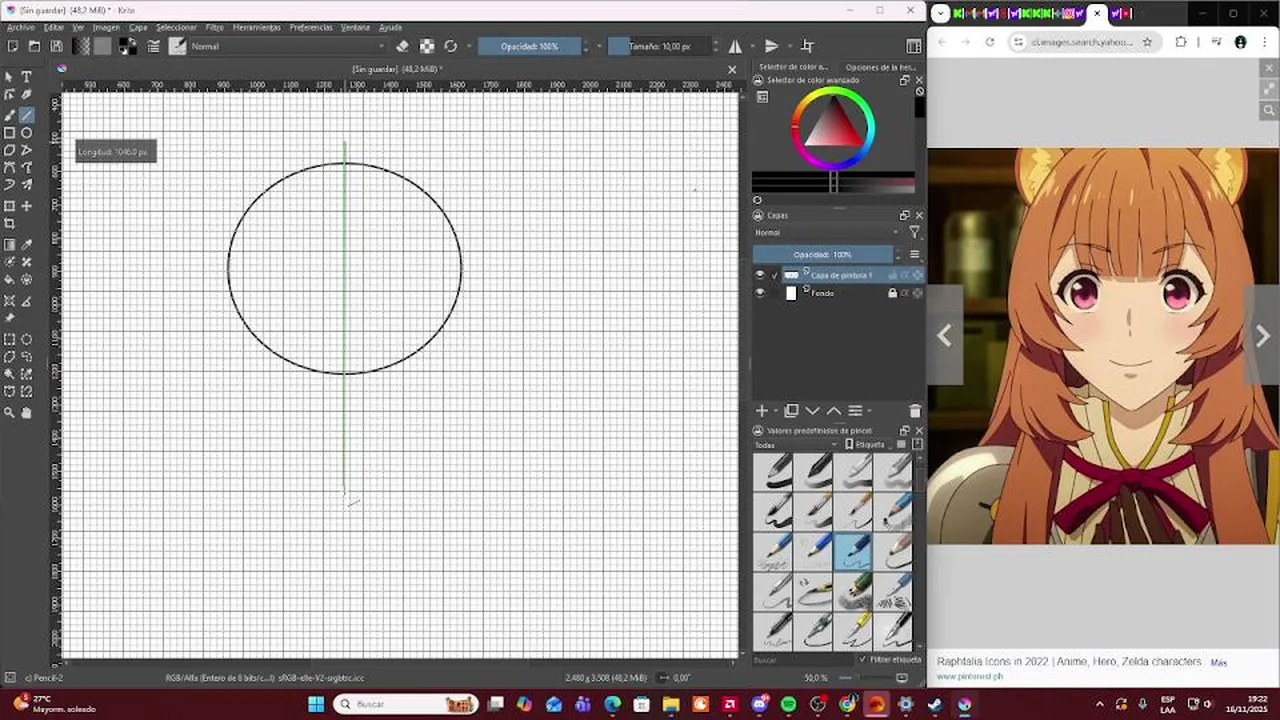Toggle eraser mode in the toolbar

[x=402, y=46]
